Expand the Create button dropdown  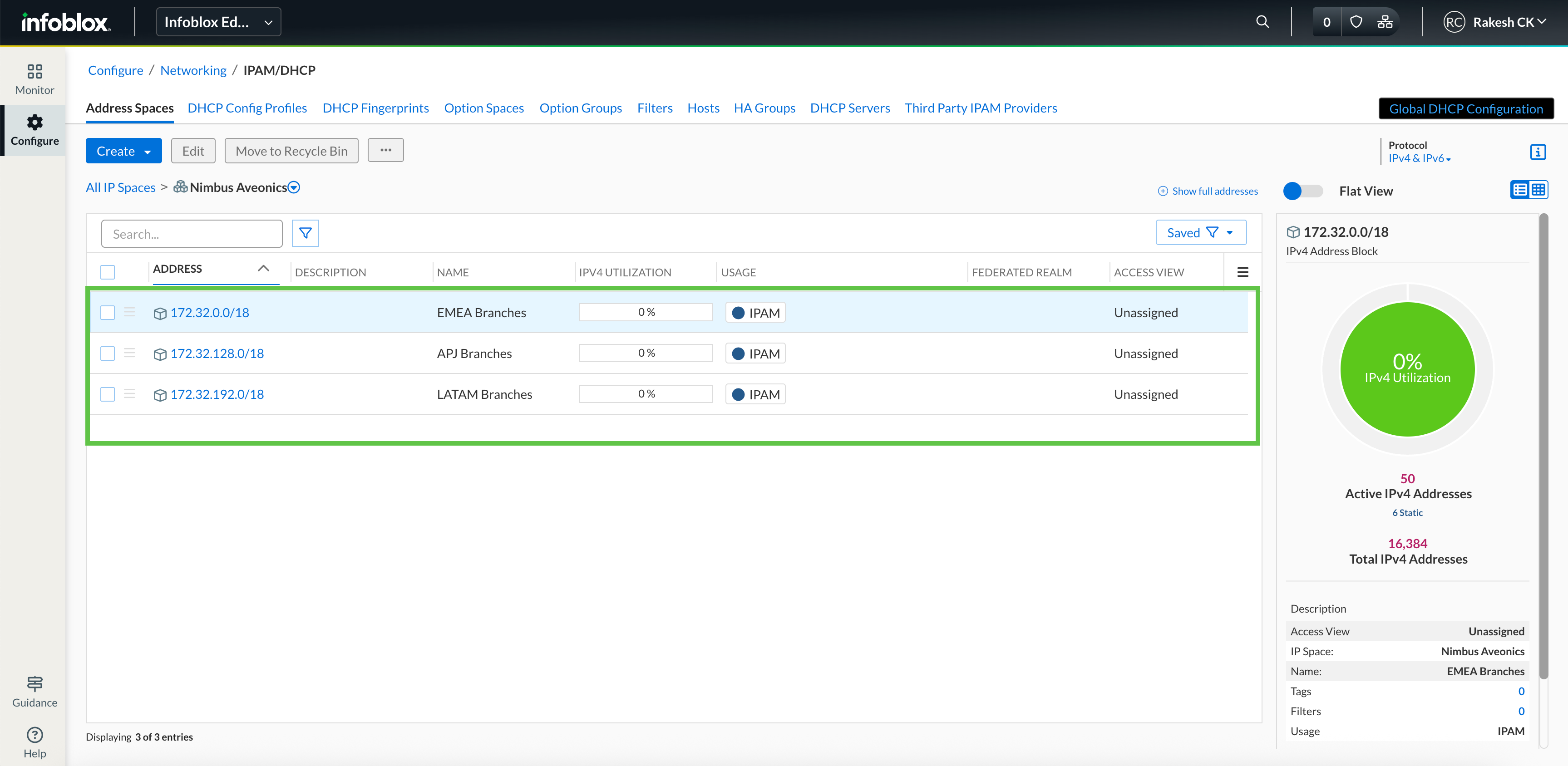point(147,152)
